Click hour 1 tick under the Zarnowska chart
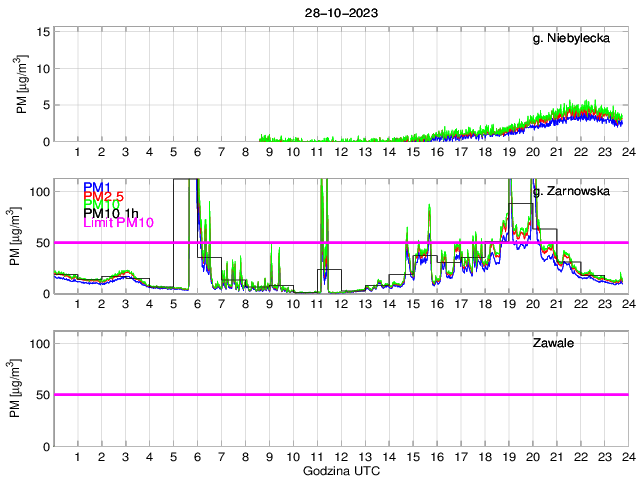 click(x=77, y=304)
